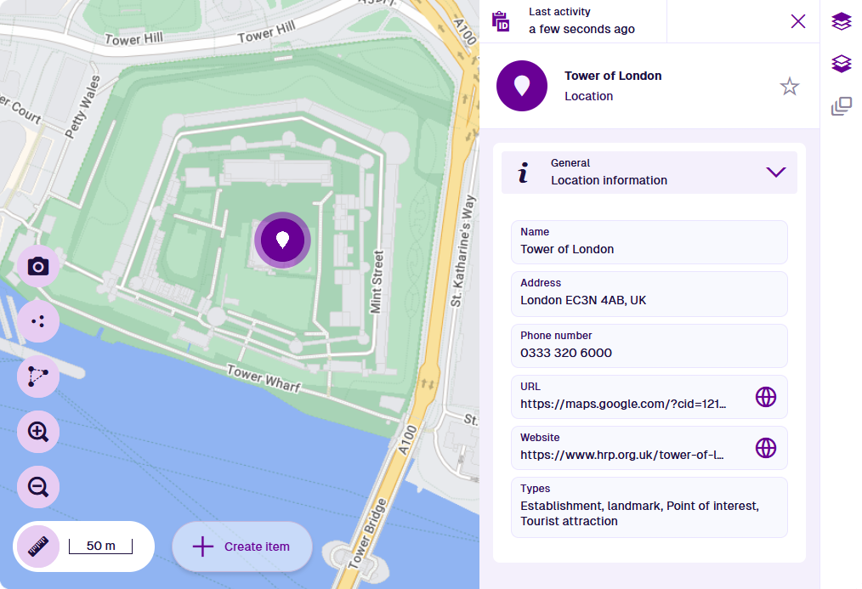Viewport: 862px width, 589px height.
Task: Close the Tower of London details panel
Action: click(798, 21)
